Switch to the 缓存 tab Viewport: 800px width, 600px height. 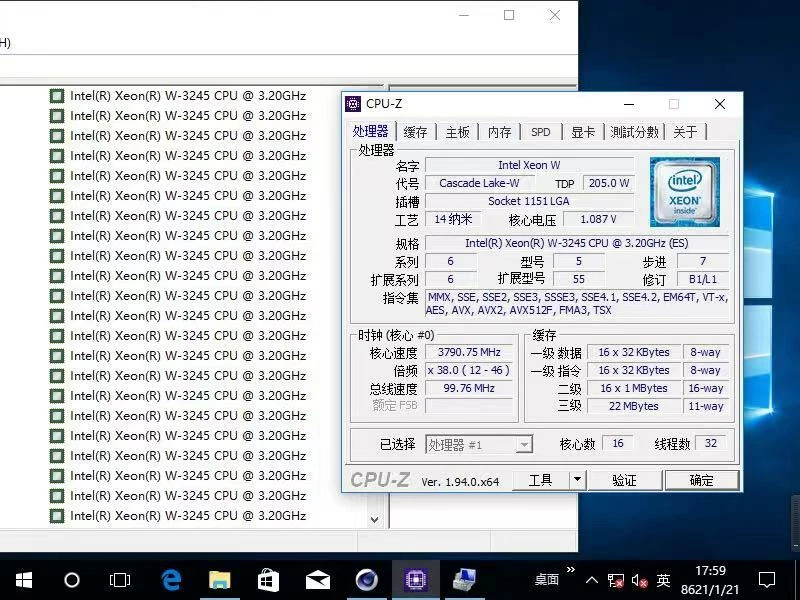415,132
